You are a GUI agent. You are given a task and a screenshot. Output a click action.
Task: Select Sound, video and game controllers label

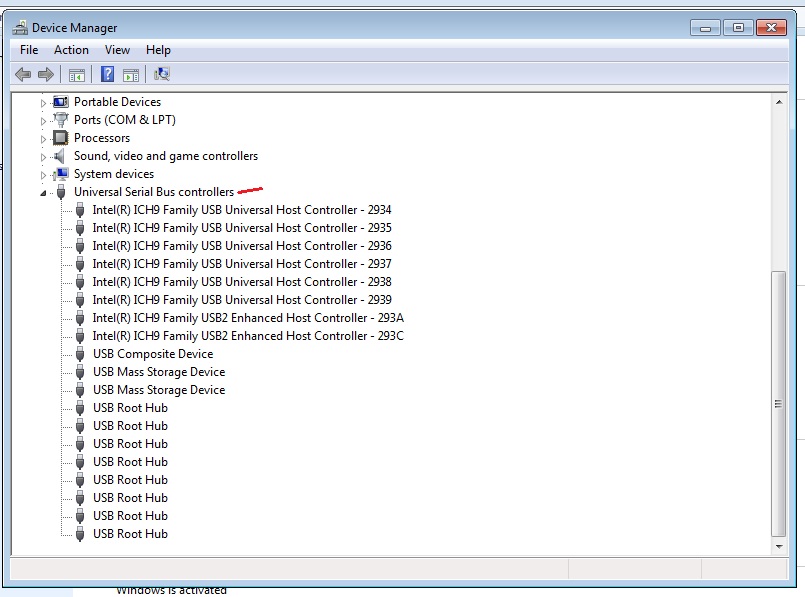coord(166,156)
